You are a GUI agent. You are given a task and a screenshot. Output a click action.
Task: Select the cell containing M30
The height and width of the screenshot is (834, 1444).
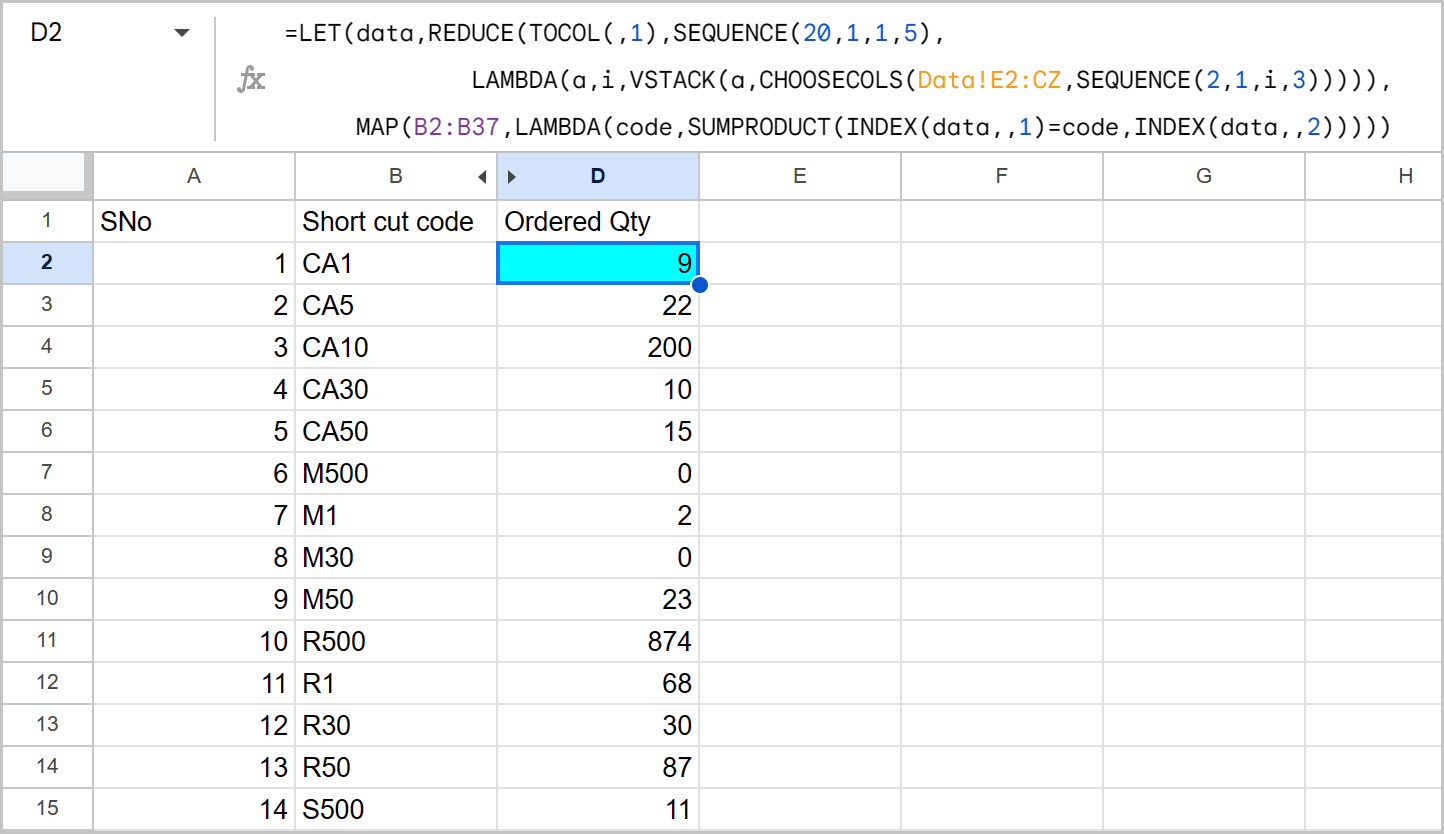pyautogui.click(x=396, y=557)
